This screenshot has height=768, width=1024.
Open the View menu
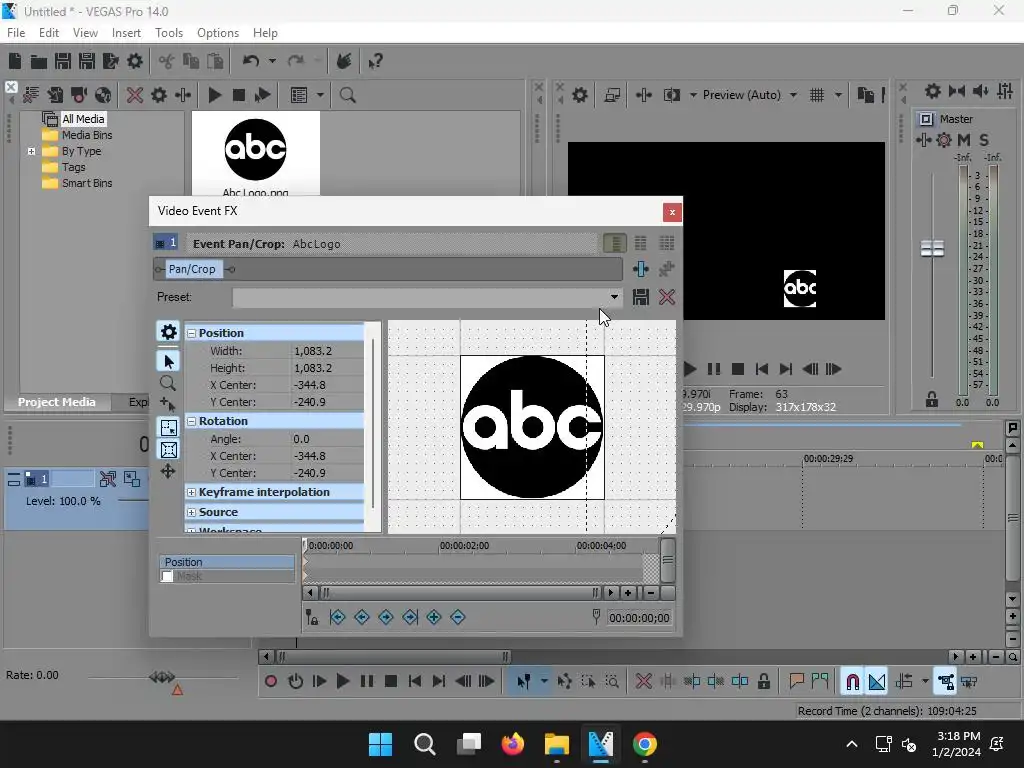click(x=85, y=33)
